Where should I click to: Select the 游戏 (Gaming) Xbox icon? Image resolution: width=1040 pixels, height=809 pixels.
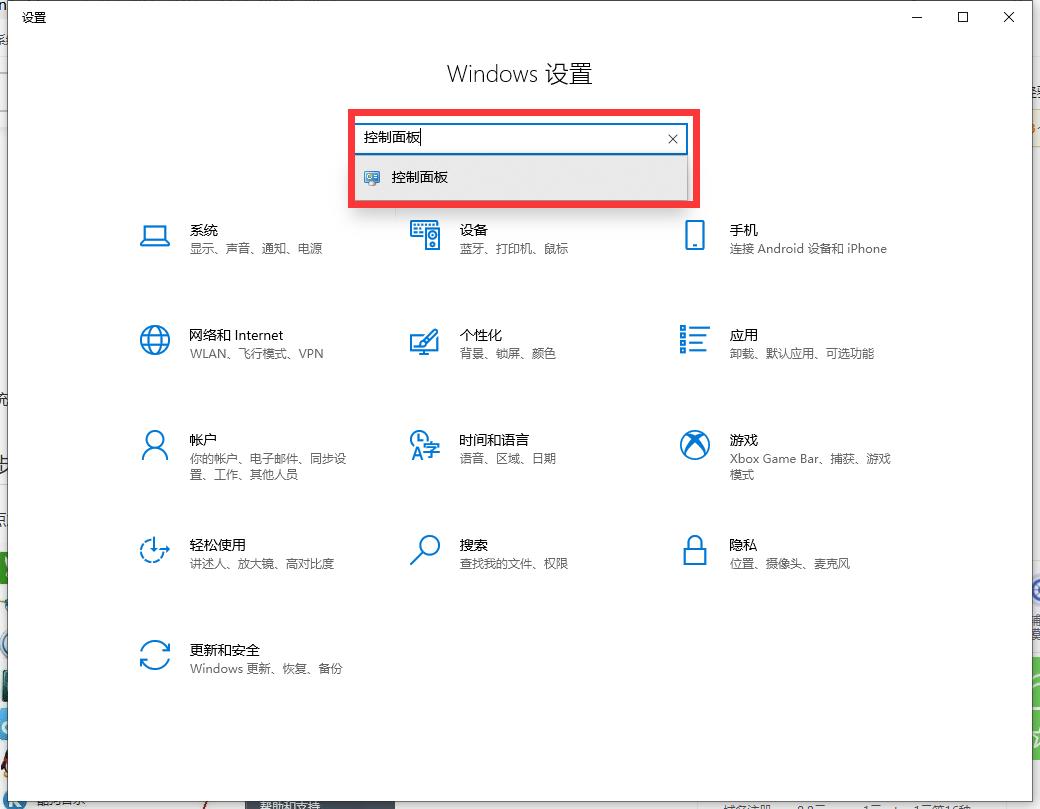(694, 445)
